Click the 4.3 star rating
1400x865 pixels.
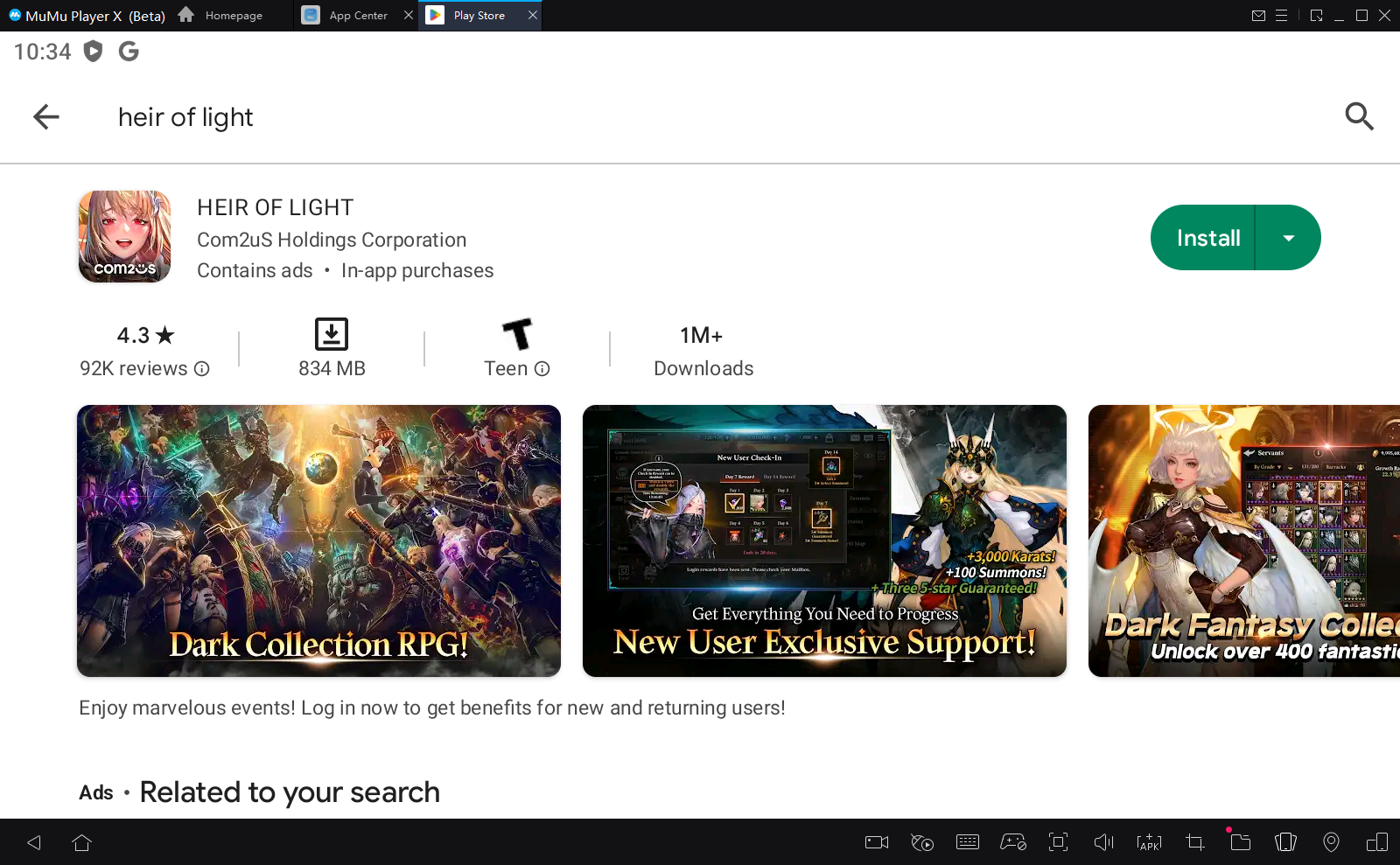pyautogui.click(x=145, y=336)
